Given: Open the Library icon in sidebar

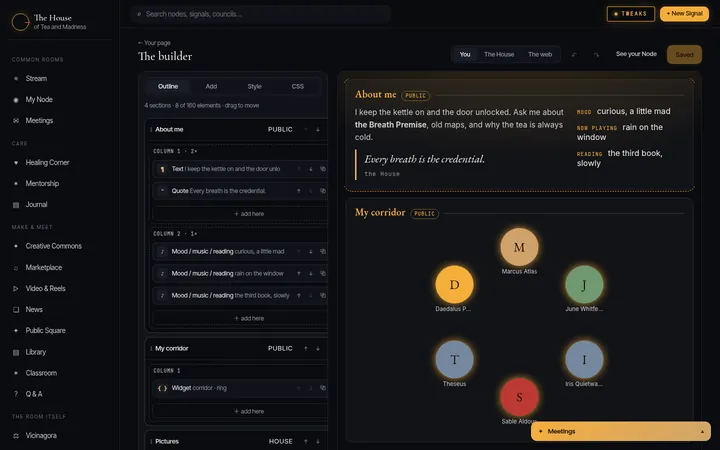Looking at the screenshot, I should 16,352.
